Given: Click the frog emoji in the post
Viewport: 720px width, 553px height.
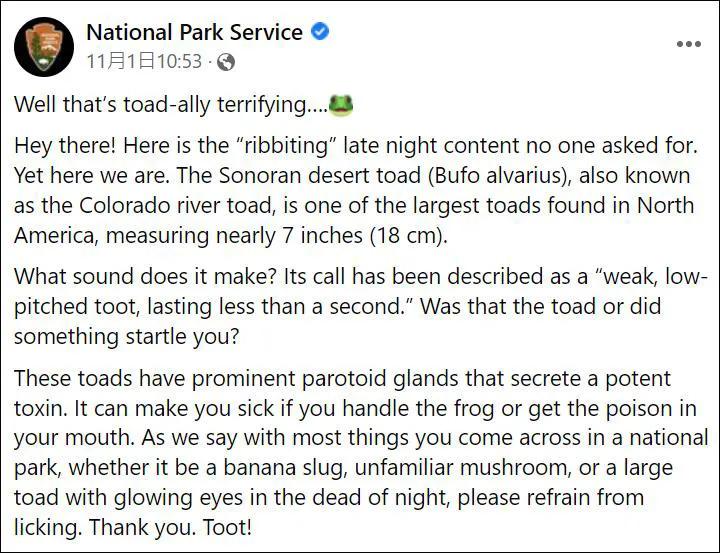Looking at the screenshot, I should (x=342, y=104).
